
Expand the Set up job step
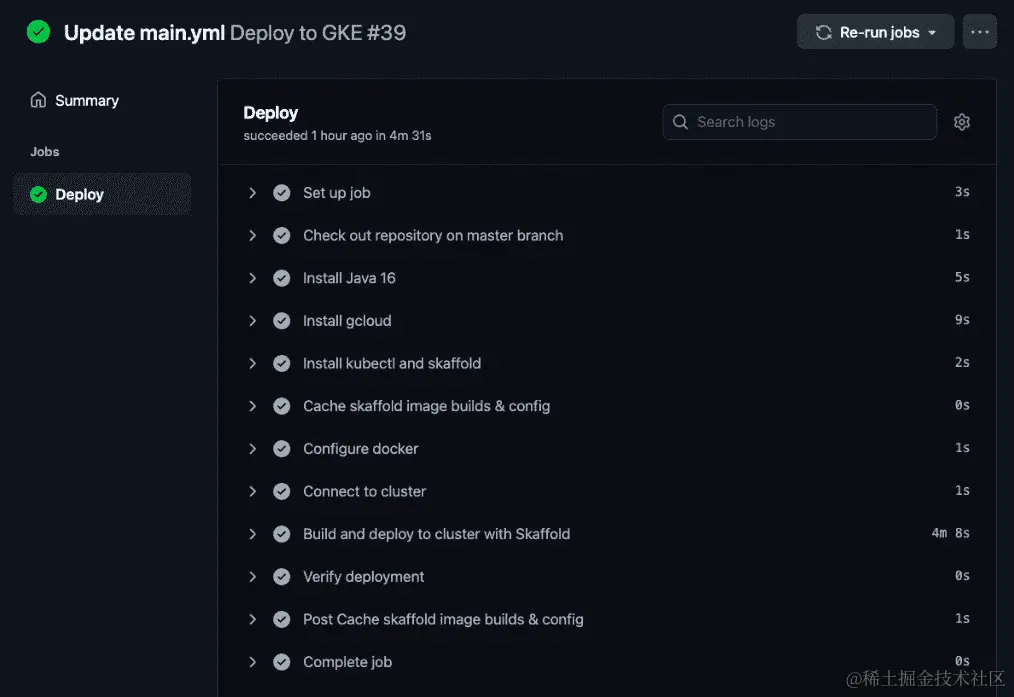pos(253,193)
